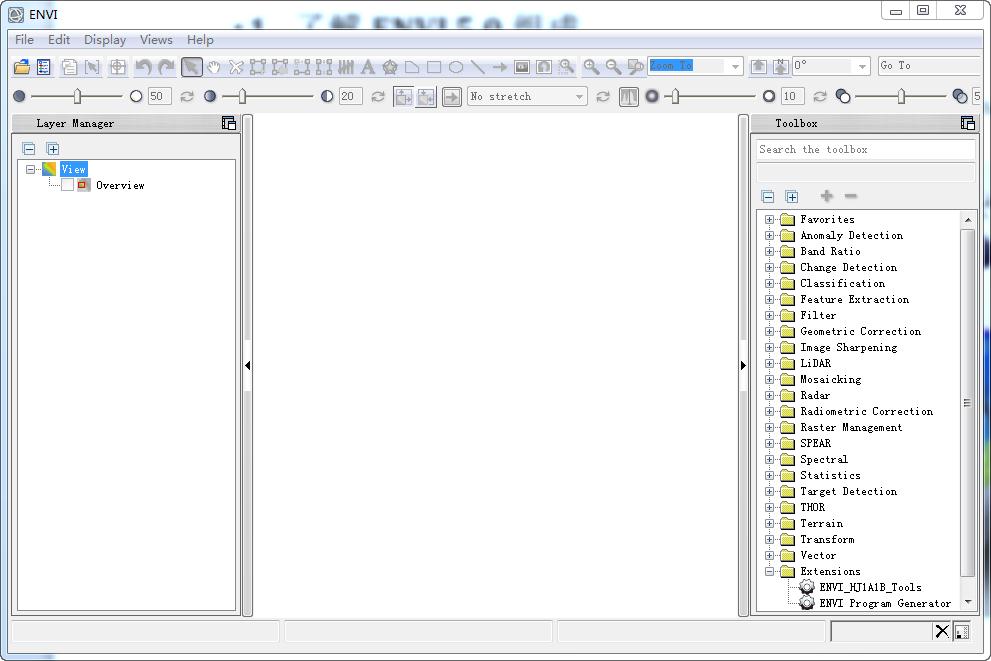Viewport: 991px width, 661px height.
Task: Click the Open file folder icon
Action: tap(21, 66)
